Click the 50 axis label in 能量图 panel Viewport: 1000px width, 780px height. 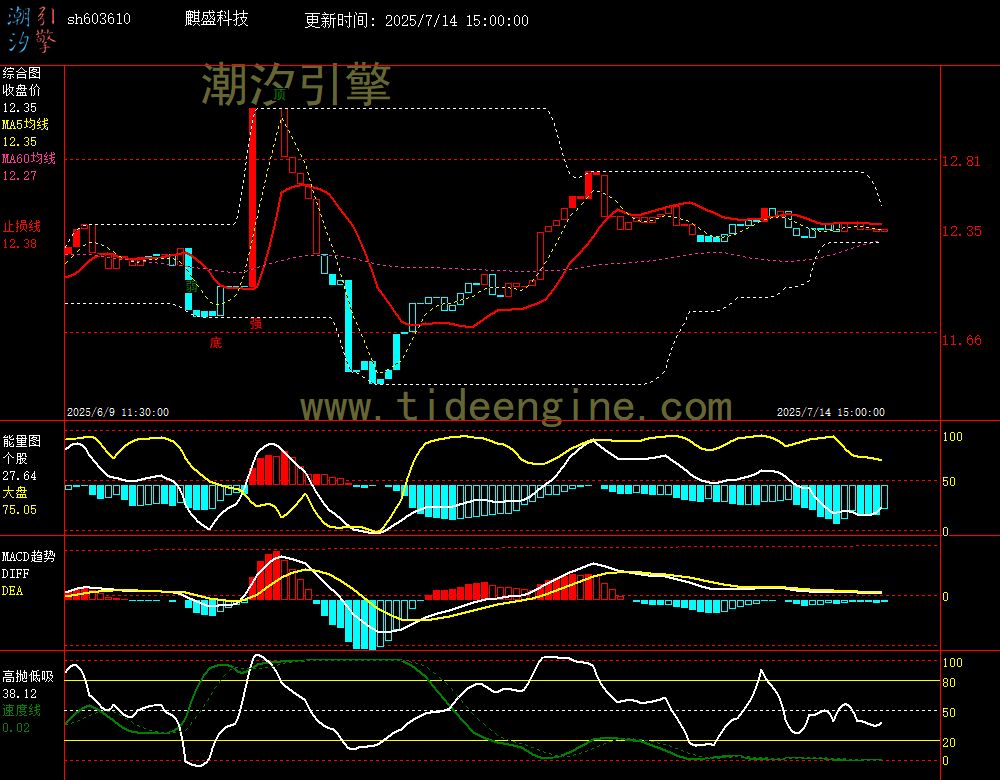[x=949, y=482]
